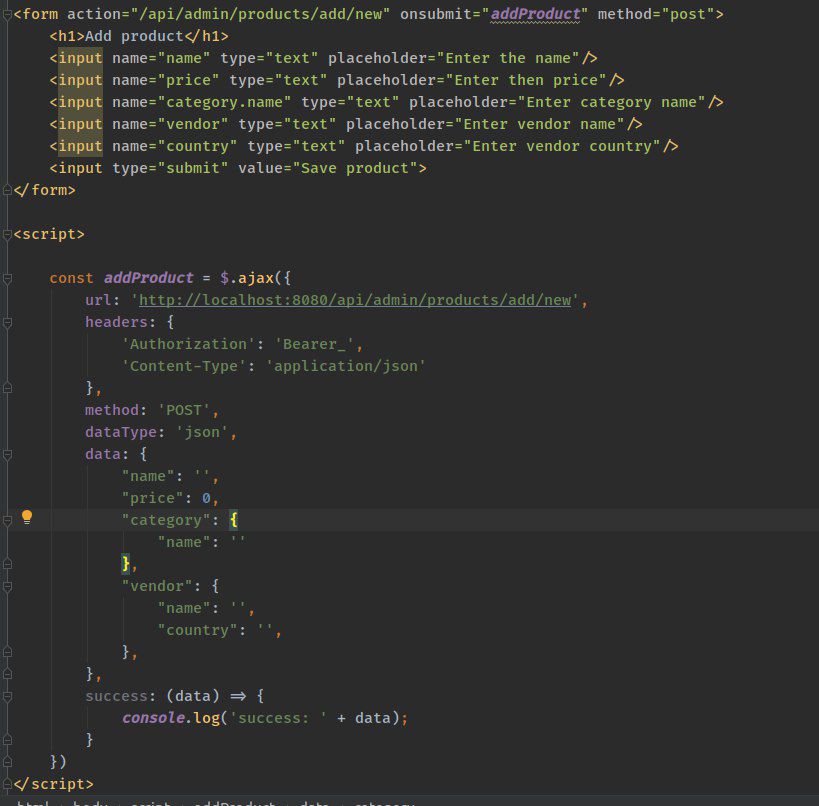This screenshot has width=819, height=806.
Task: Click the 'Content-Type' header key
Action: 184,366
